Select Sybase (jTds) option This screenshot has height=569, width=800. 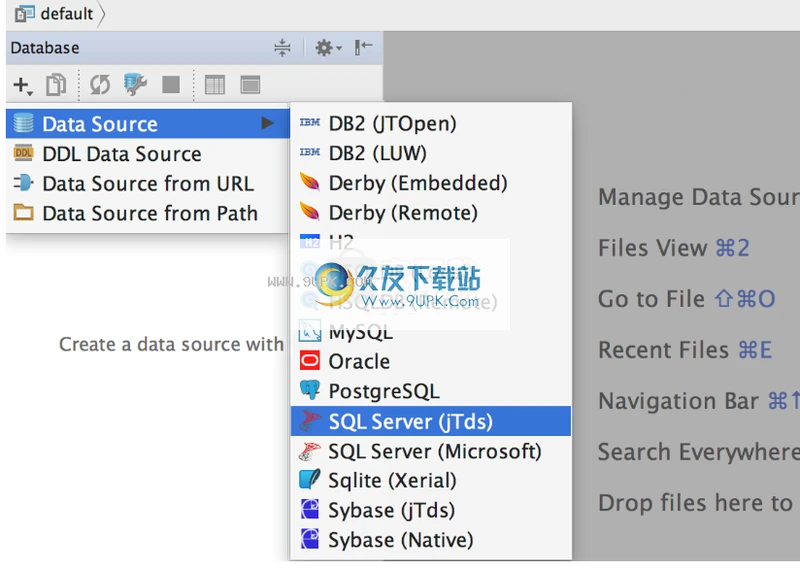[x=431, y=510]
